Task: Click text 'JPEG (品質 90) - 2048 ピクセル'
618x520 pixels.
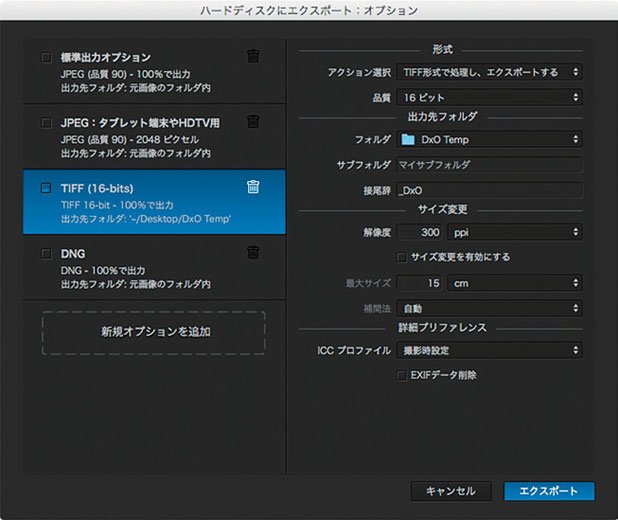Action: pyautogui.click(x=130, y=140)
